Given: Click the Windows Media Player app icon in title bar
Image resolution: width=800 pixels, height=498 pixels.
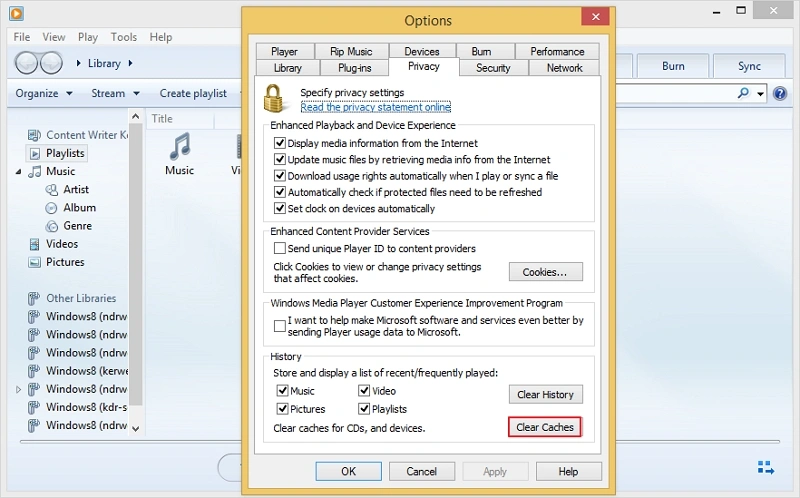Looking at the screenshot, I should [x=16, y=13].
